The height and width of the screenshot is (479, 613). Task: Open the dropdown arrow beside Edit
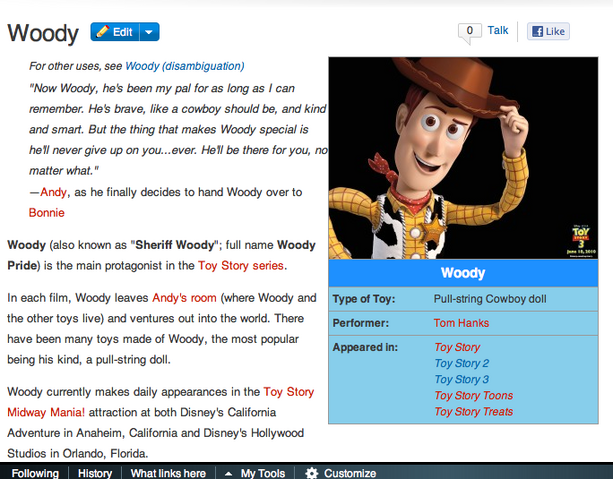[149, 32]
